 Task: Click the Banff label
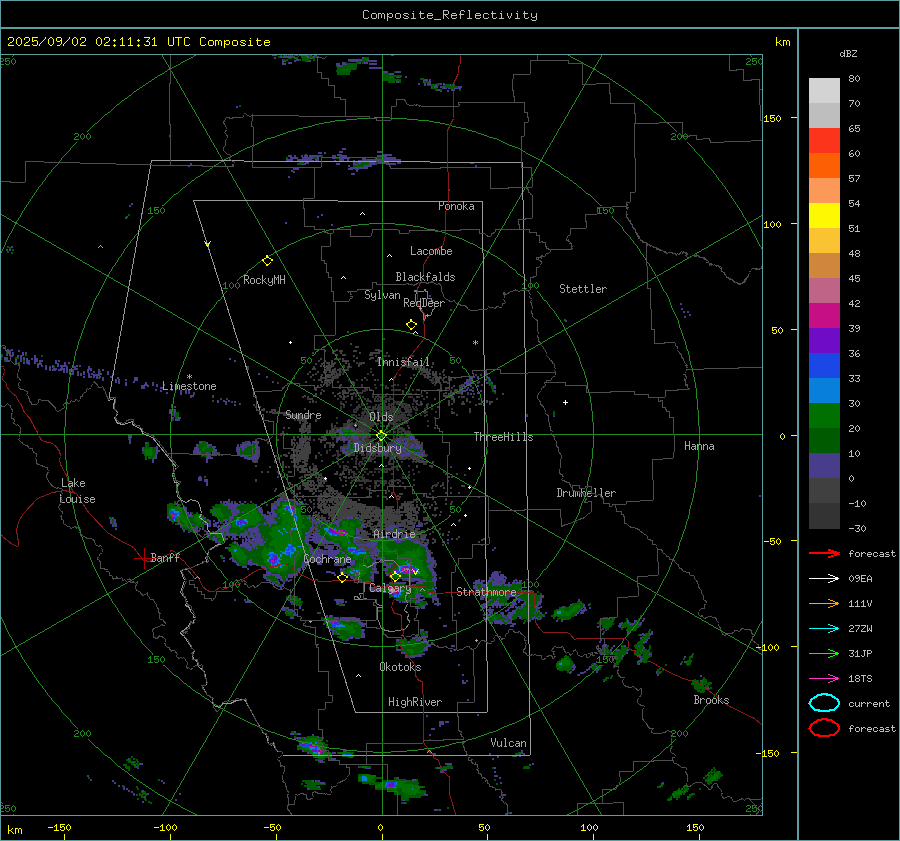pyautogui.click(x=165, y=558)
